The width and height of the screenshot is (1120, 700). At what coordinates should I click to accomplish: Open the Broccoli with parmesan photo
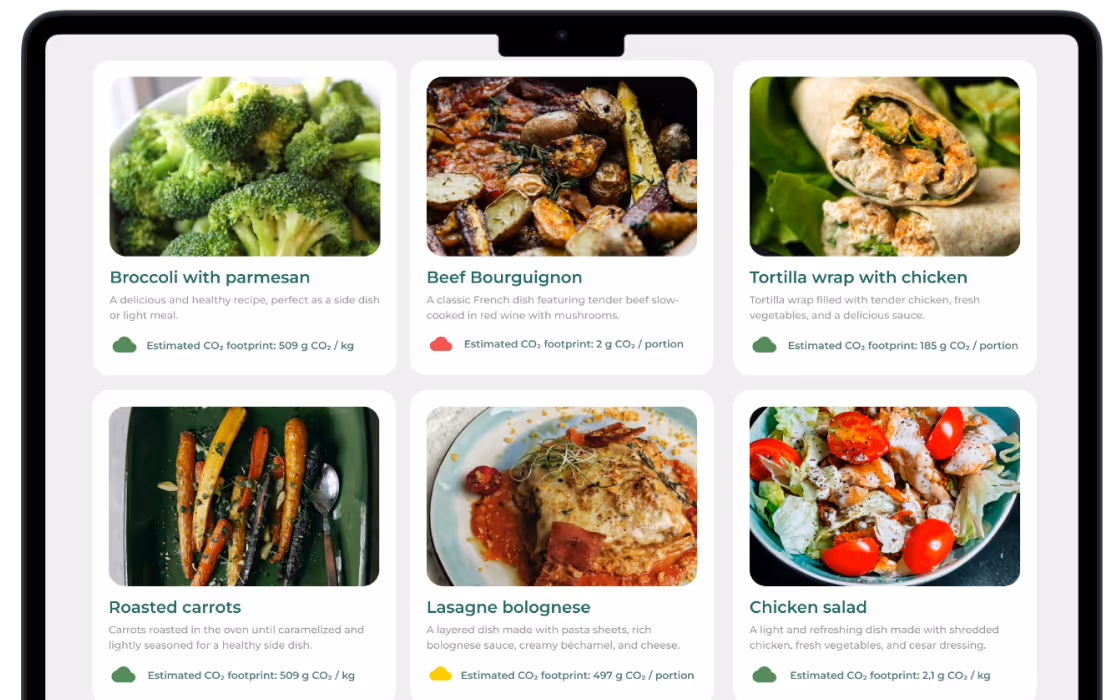245,166
